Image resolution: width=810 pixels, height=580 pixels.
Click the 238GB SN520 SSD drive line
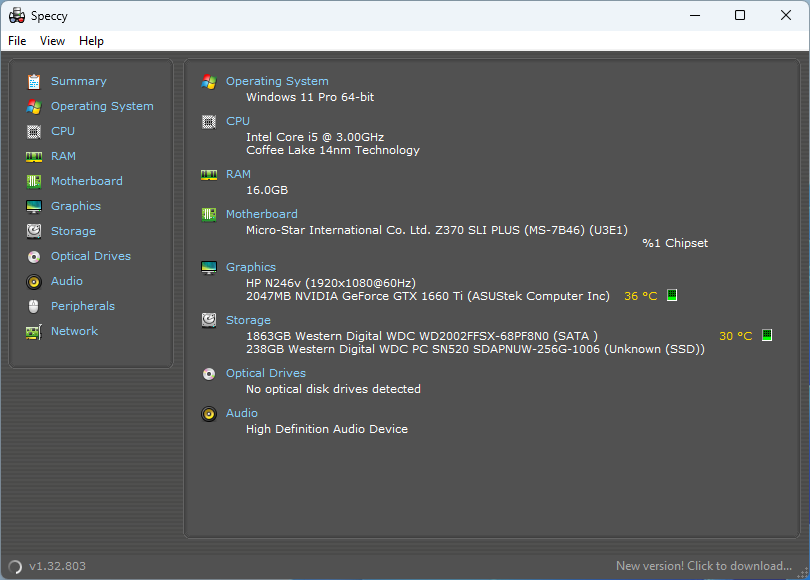475,349
